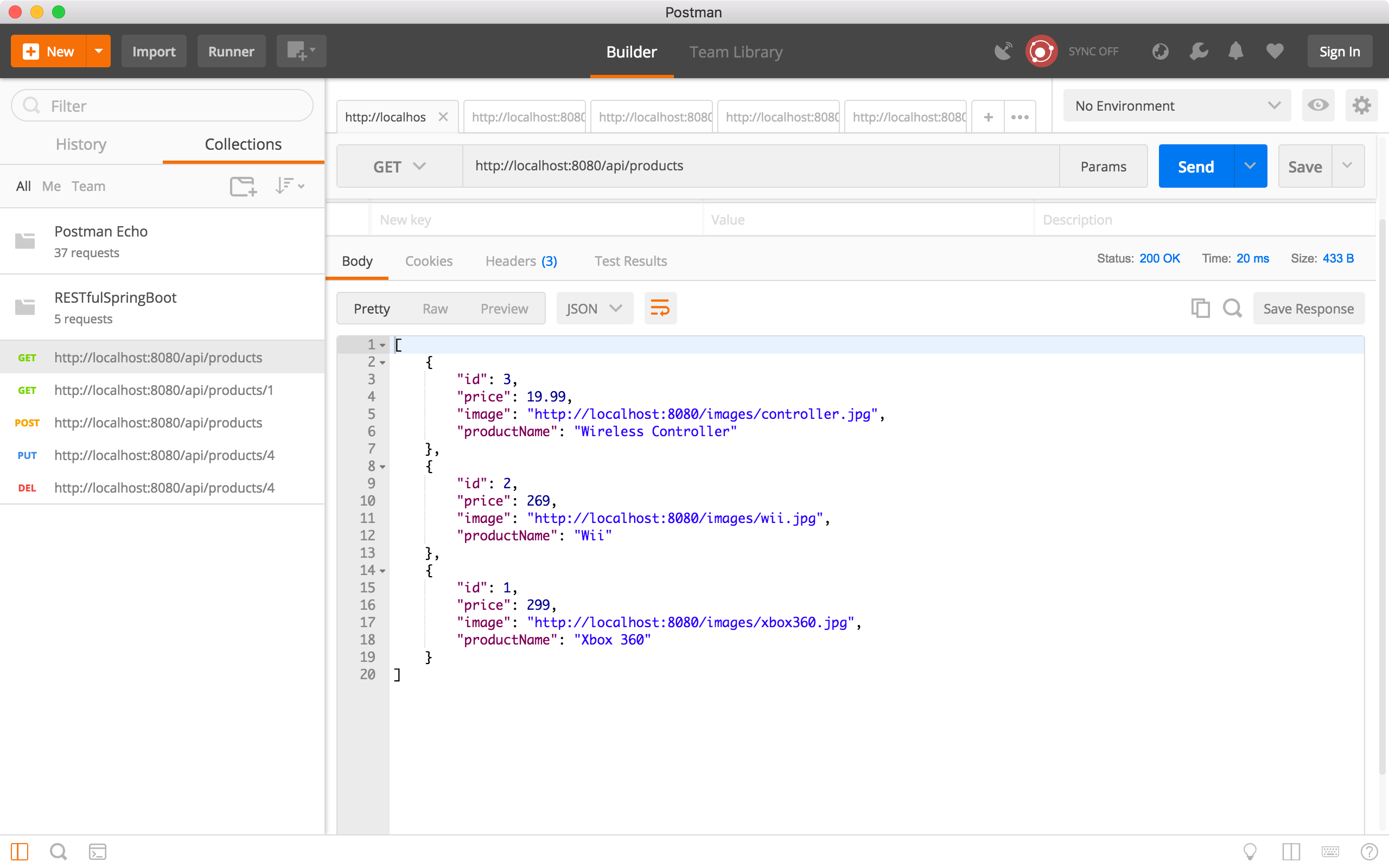Screen dimensions: 1389x868
Task: Open the No Environment dropdown
Action: pyautogui.click(x=1177, y=105)
